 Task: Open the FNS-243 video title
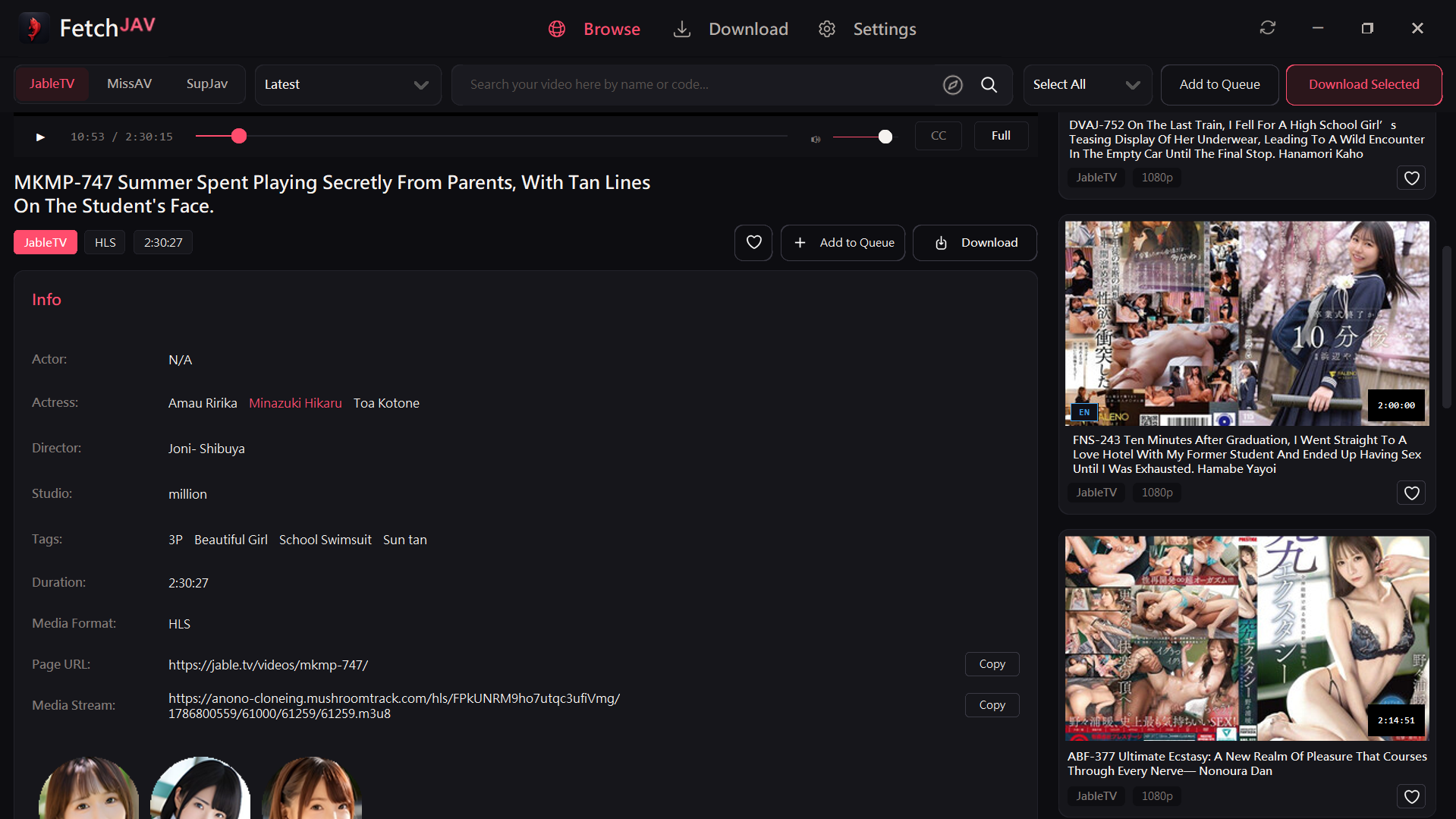coord(1247,455)
